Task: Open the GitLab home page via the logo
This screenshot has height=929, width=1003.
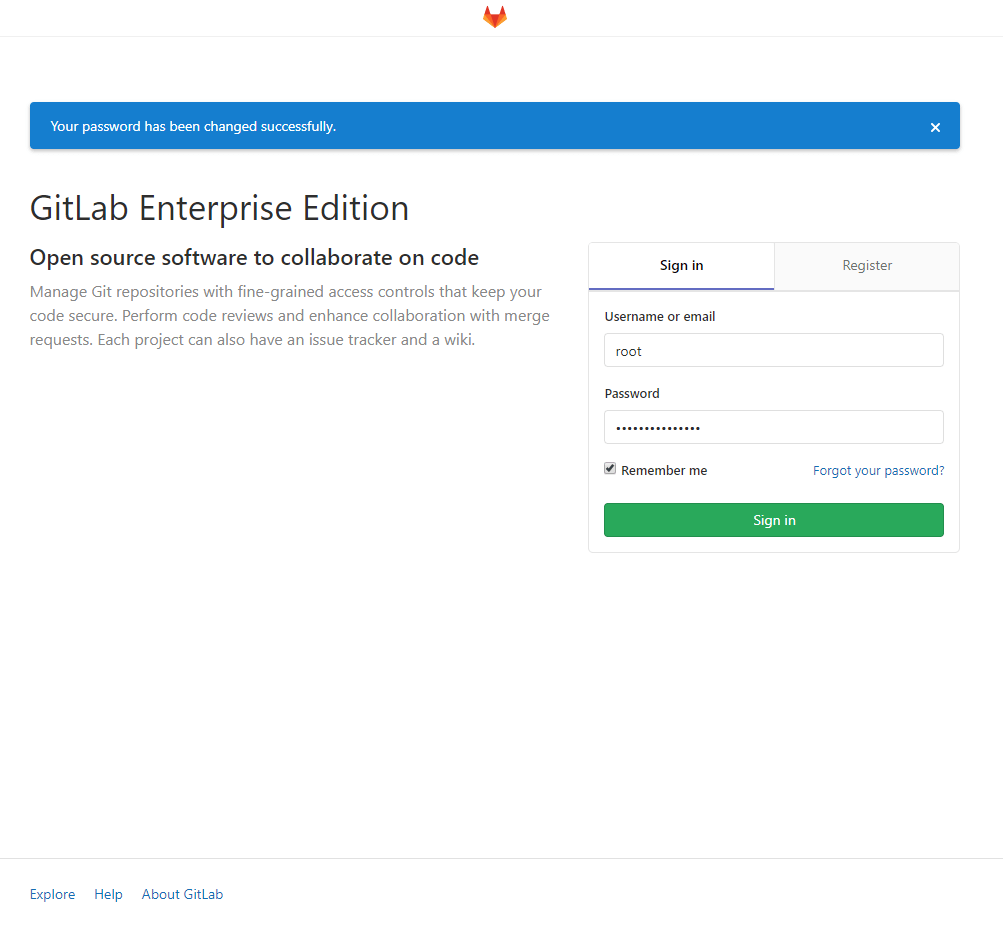Action: click(494, 17)
